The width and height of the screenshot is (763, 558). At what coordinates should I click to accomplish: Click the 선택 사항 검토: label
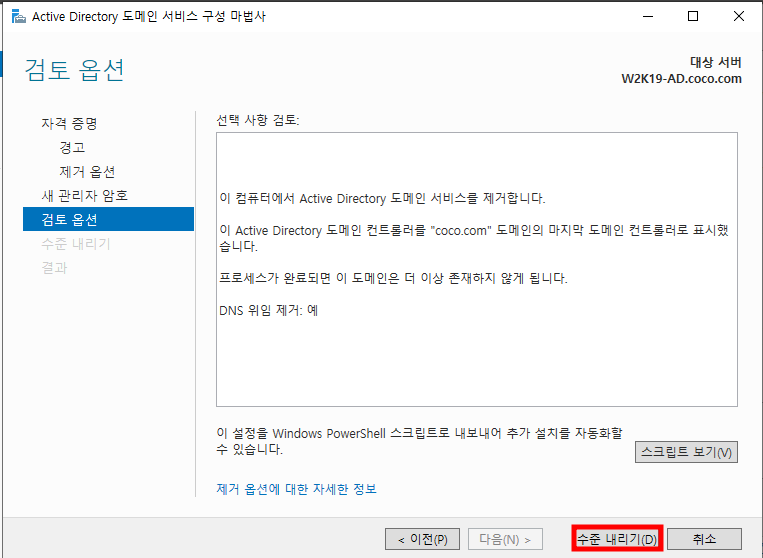pyautogui.click(x=258, y=120)
